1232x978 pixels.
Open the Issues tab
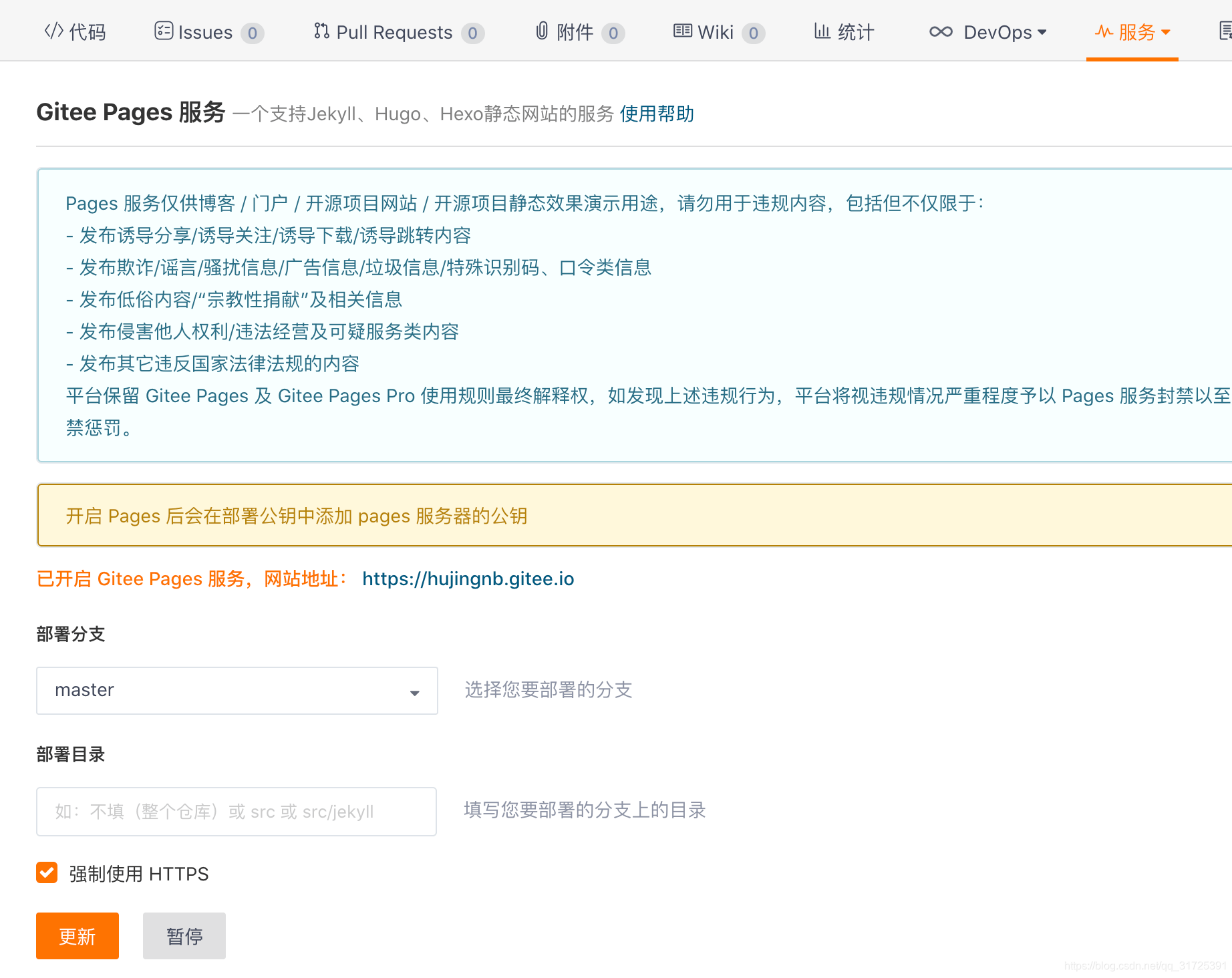coord(208,32)
